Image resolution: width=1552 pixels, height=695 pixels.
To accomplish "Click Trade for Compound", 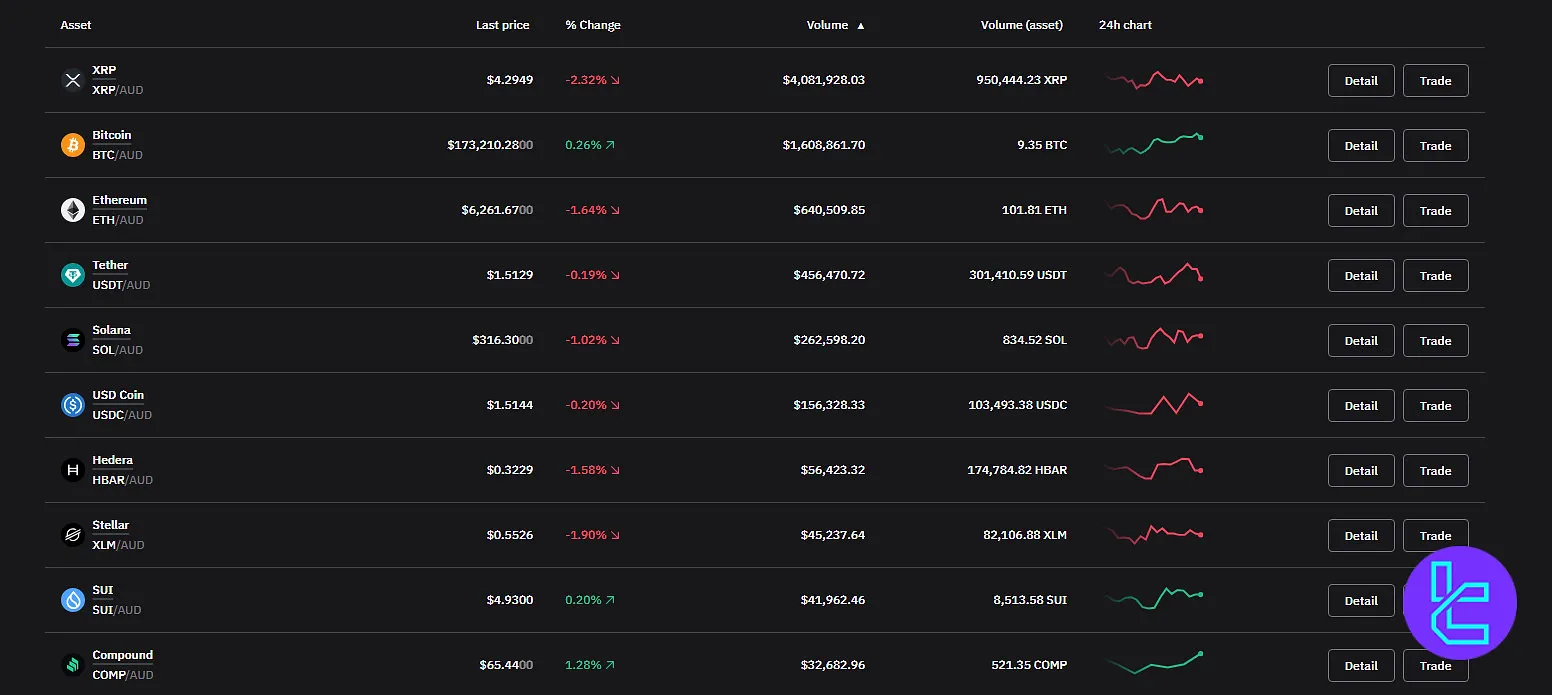I will [1435, 665].
